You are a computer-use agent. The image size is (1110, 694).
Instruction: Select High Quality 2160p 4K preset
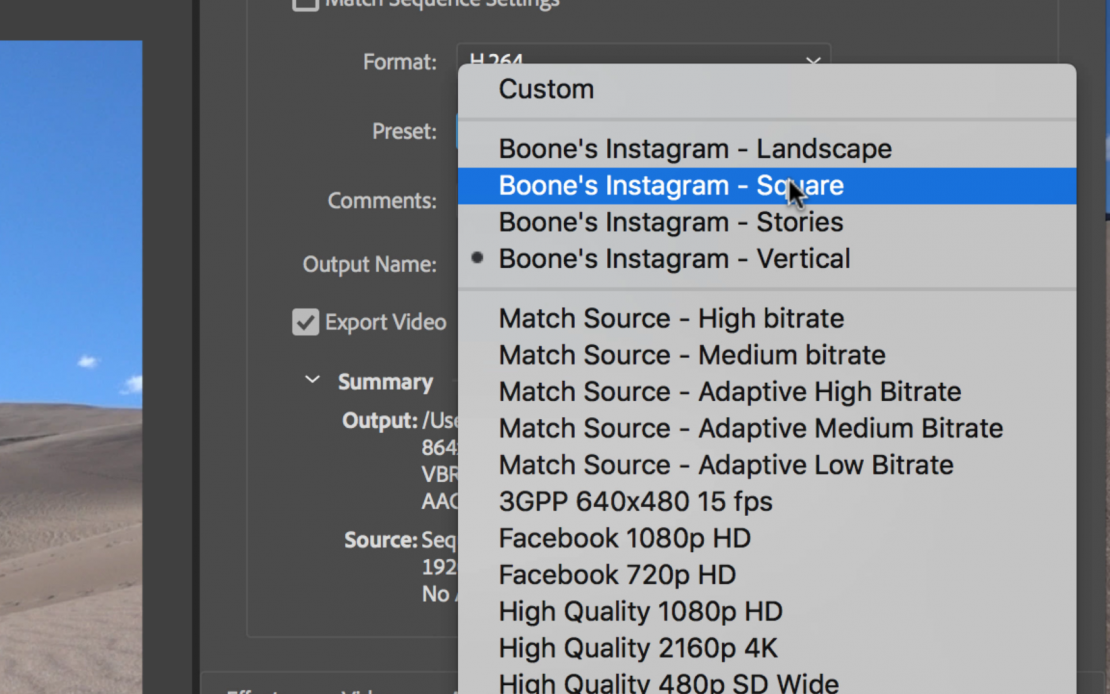(638, 648)
